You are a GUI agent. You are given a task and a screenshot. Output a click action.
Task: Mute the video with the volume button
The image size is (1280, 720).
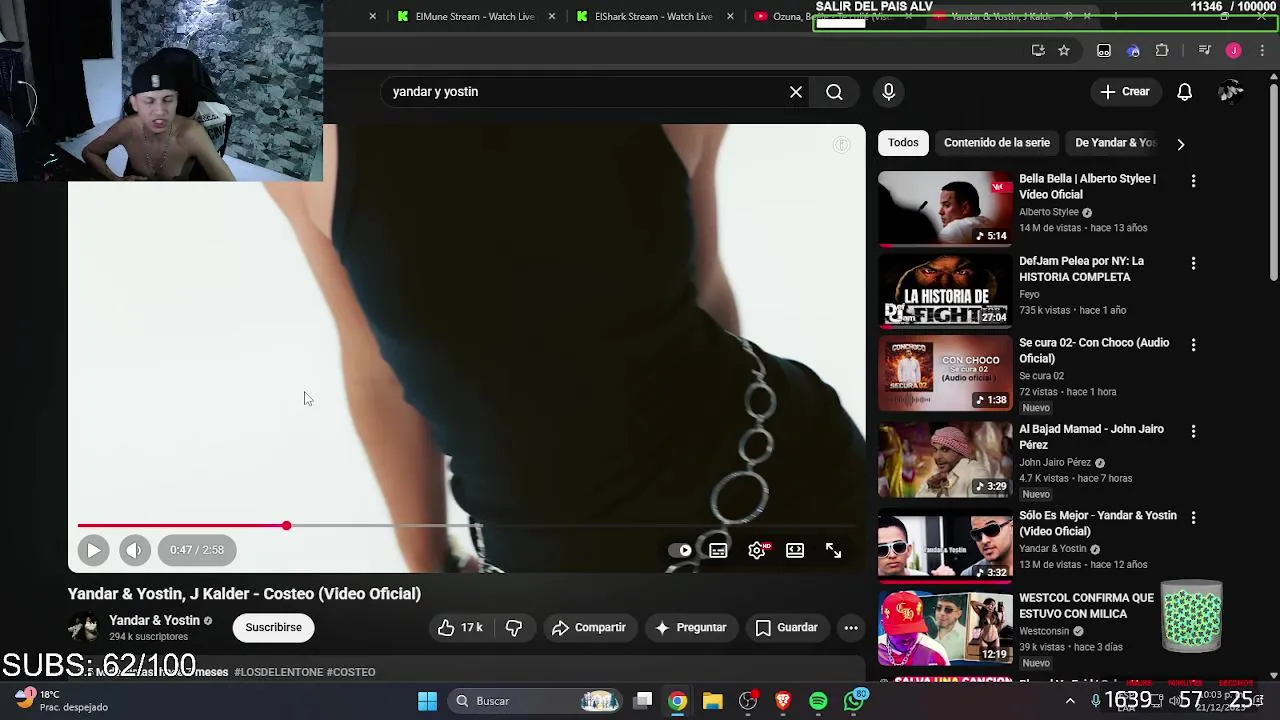[x=134, y=550]
